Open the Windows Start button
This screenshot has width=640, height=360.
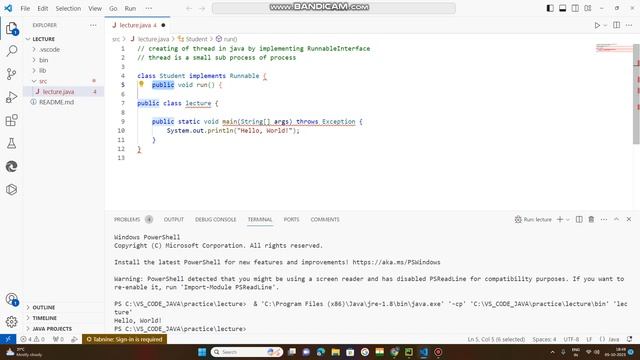(x=202, y=352)
